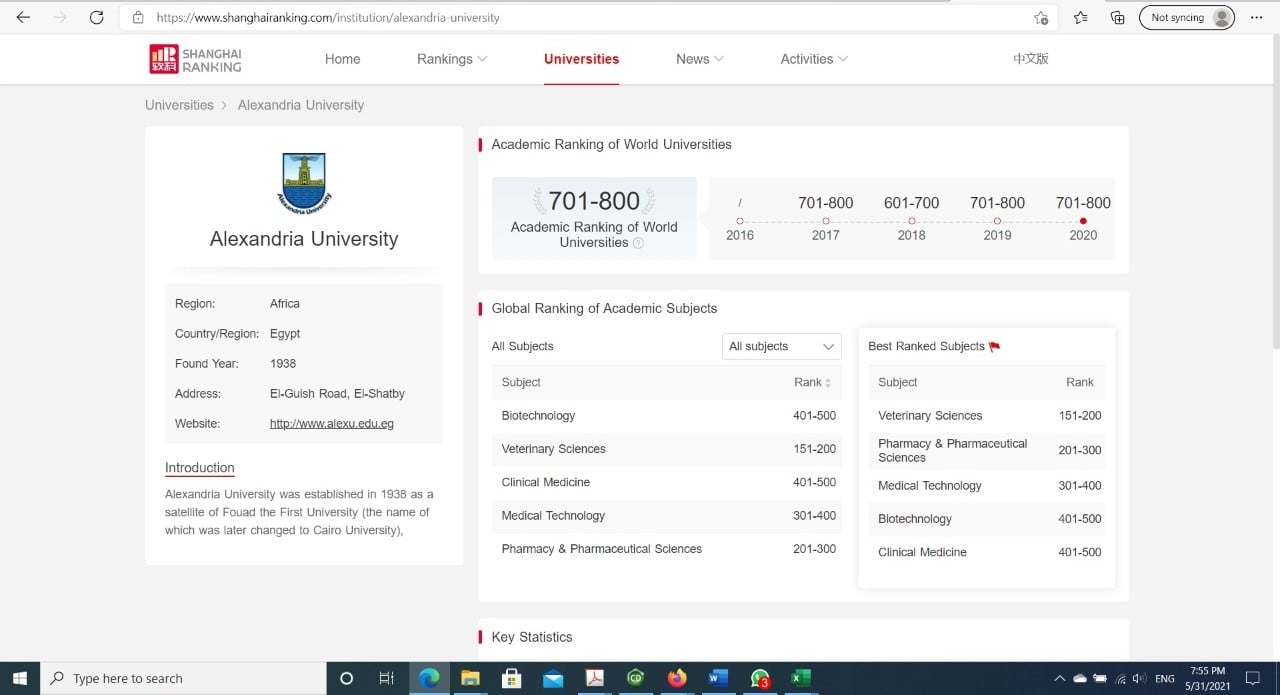This screenshot has width=1280, height=695.
Task: Open Firefox from the taskbar
Action: (x=677, y=678)
